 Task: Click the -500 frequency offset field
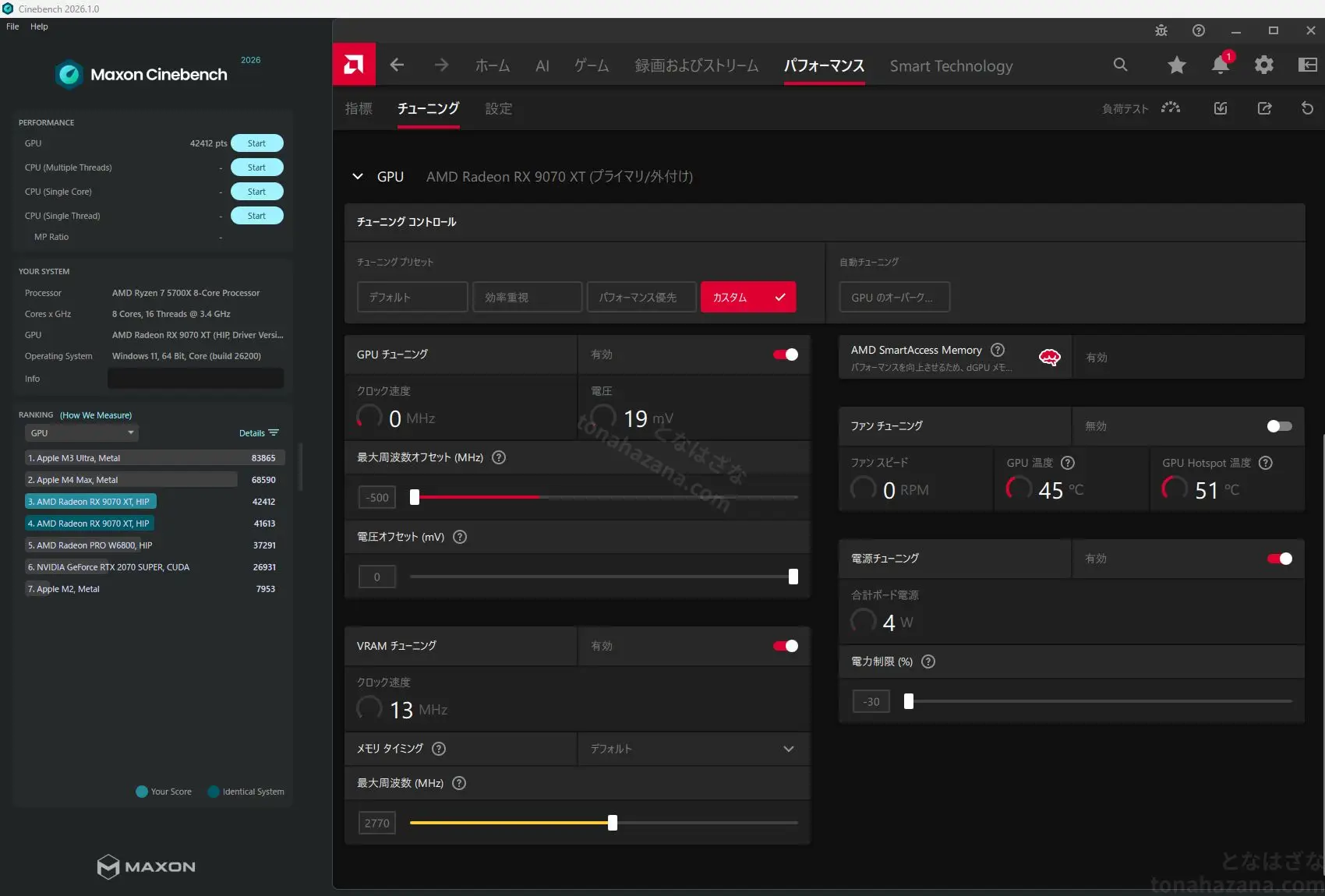(377, 497)
